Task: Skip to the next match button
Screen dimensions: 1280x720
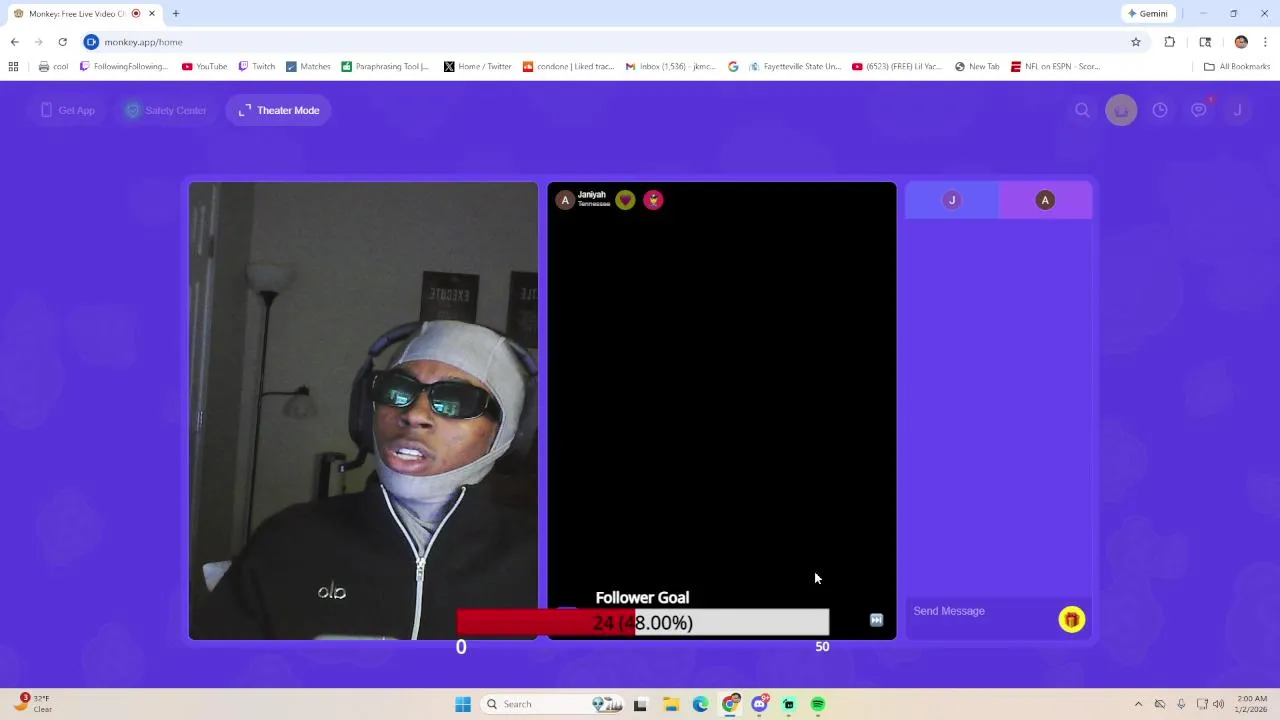Action: pos(876,620)
